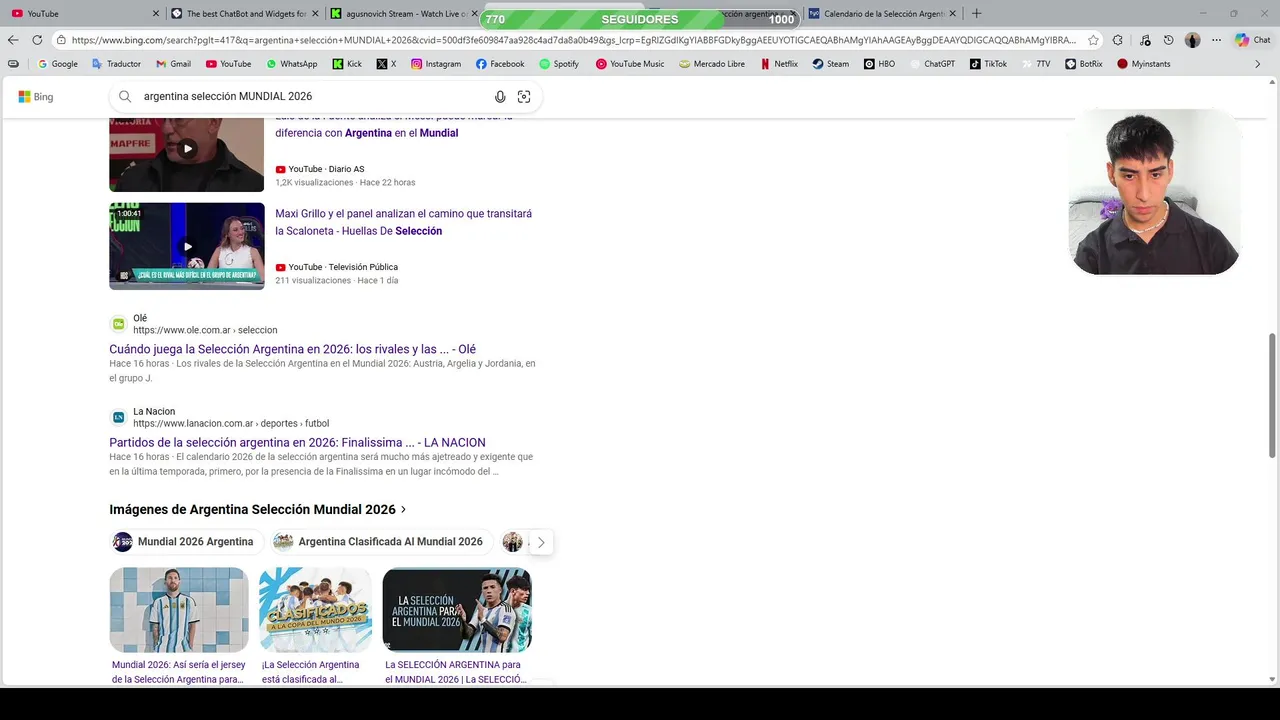The width and height of the screenshot is (1280, 720).
Task: Open ChatGPT bookmark
Action: [931, 64]
